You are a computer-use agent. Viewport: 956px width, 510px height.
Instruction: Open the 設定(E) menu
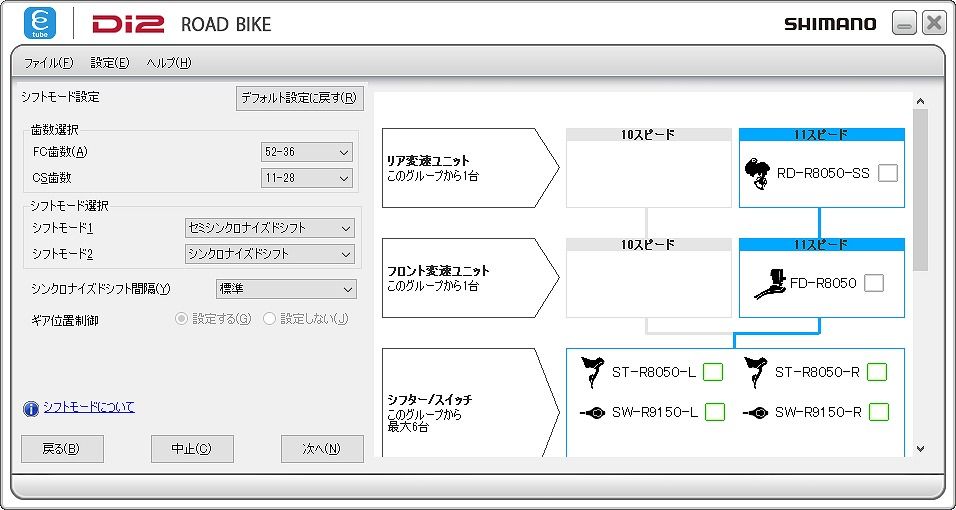(110, 63)
